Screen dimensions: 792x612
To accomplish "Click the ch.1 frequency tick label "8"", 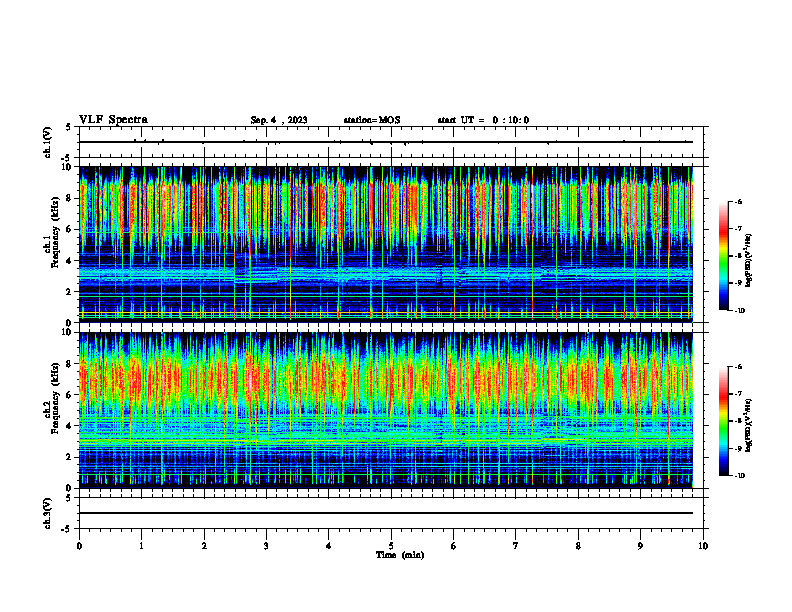I will point(71,198).
